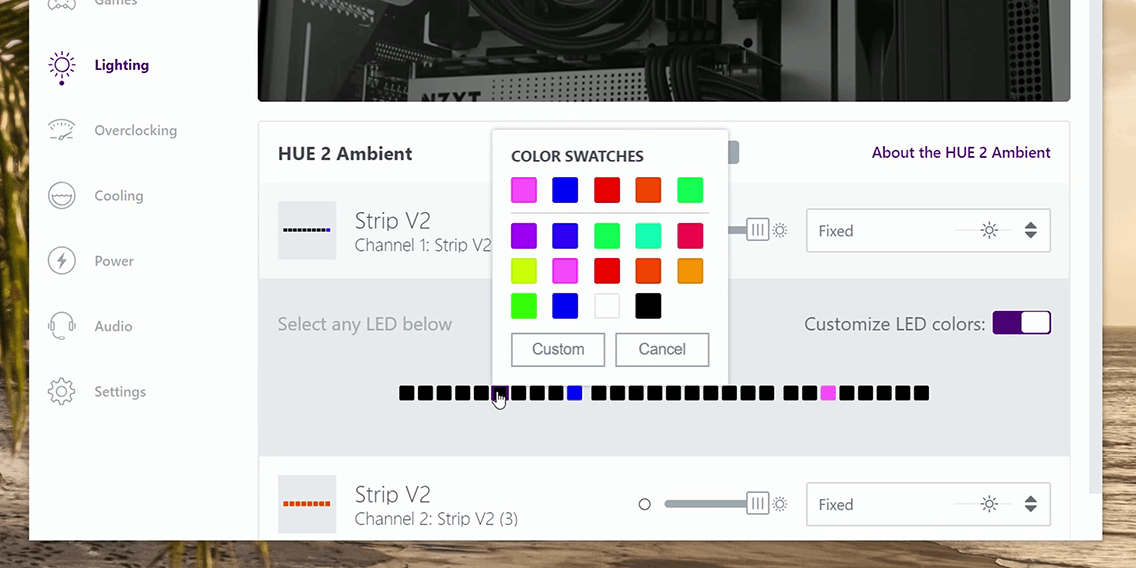Click the Audio headset icon
This screenshot has width=1136, height=568.
62,326
